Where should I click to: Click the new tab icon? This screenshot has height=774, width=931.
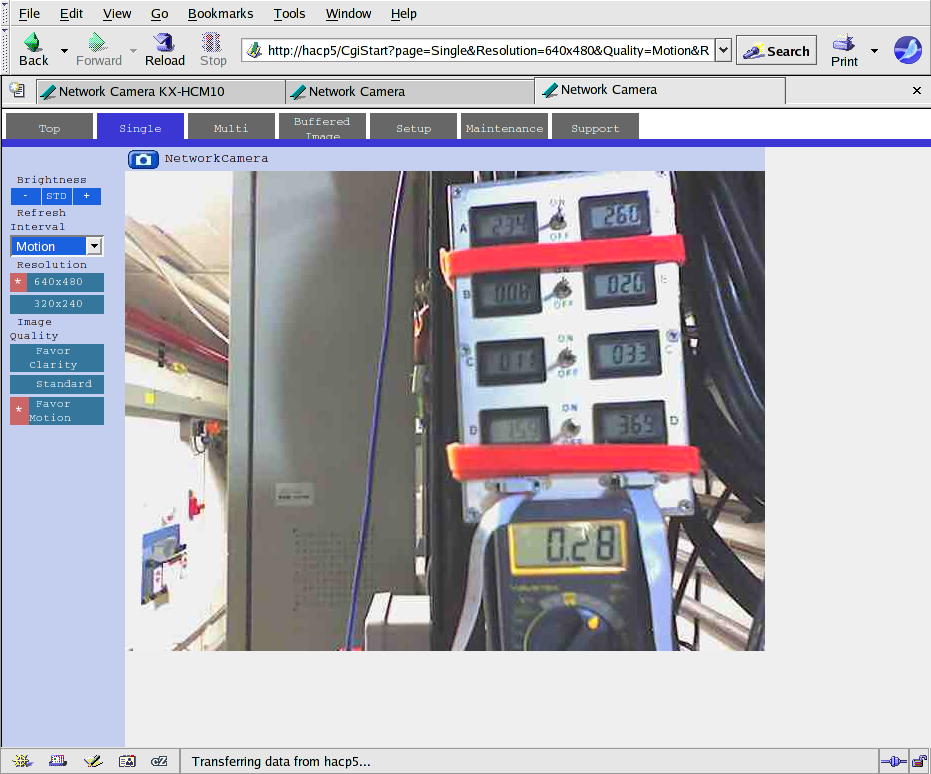17,90
